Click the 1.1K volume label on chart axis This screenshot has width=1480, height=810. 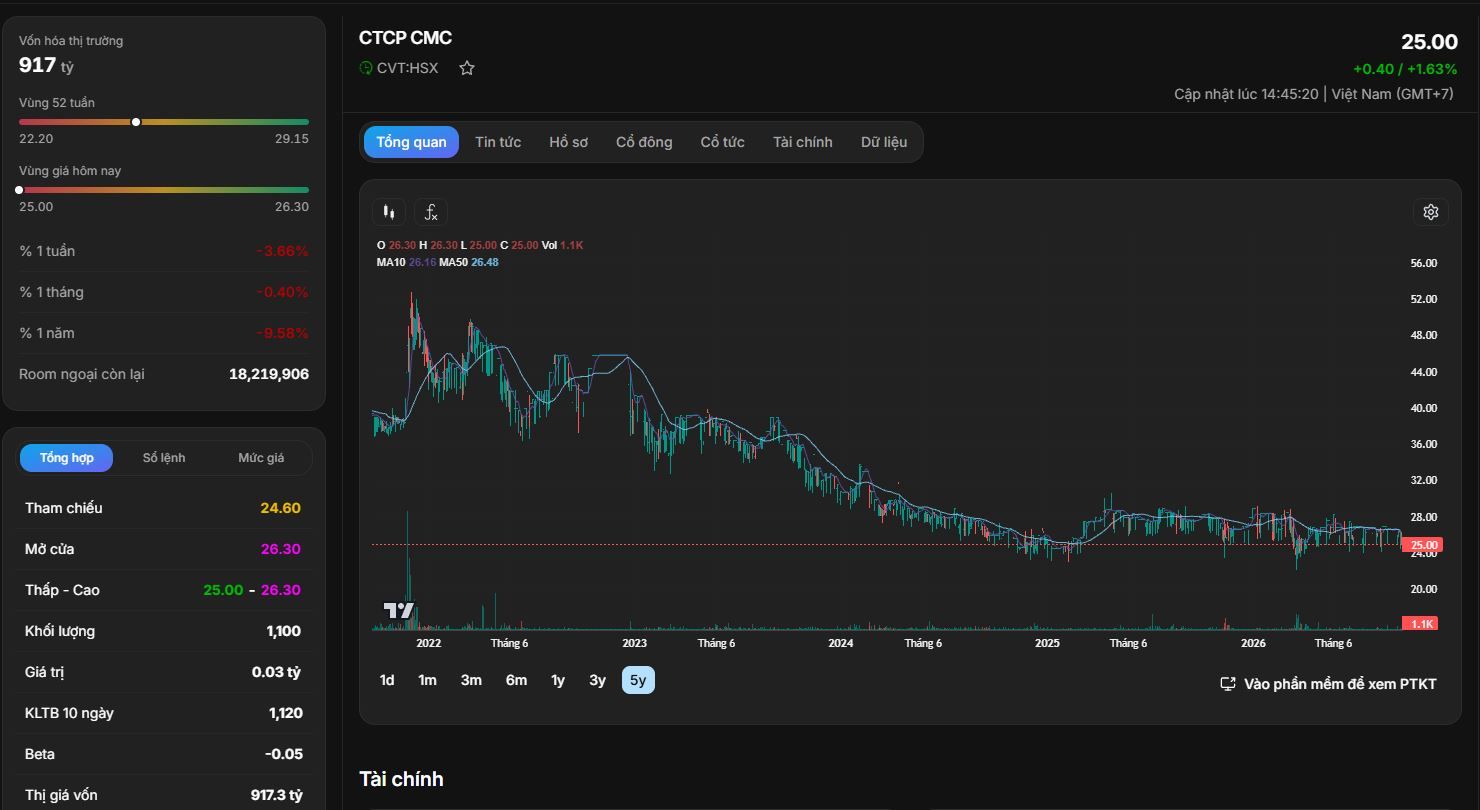tap(1421, 623)
